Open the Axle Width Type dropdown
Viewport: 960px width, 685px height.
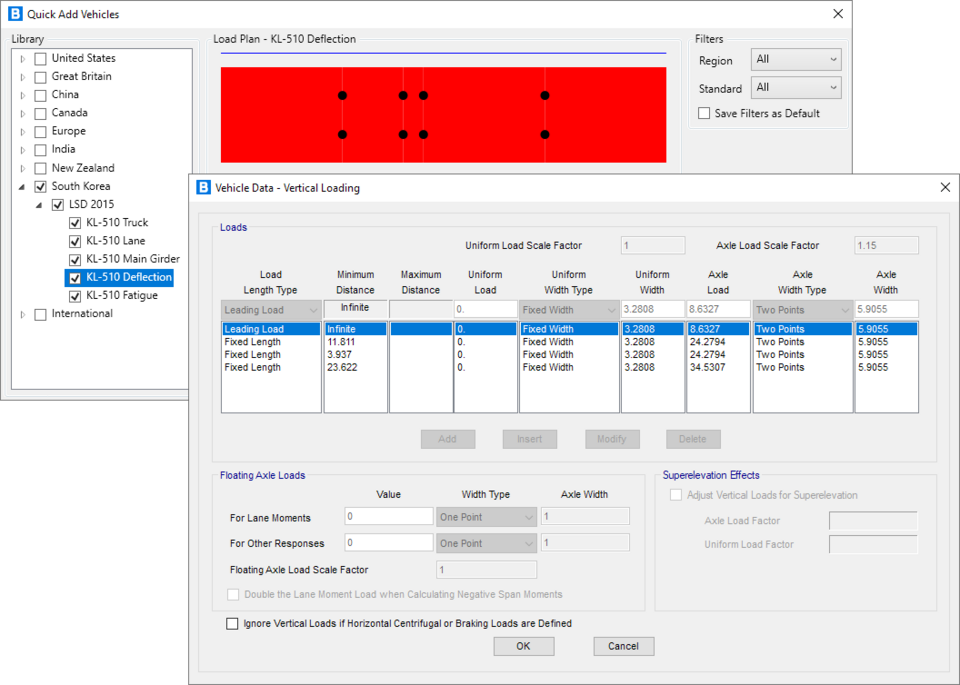[800, 310]
